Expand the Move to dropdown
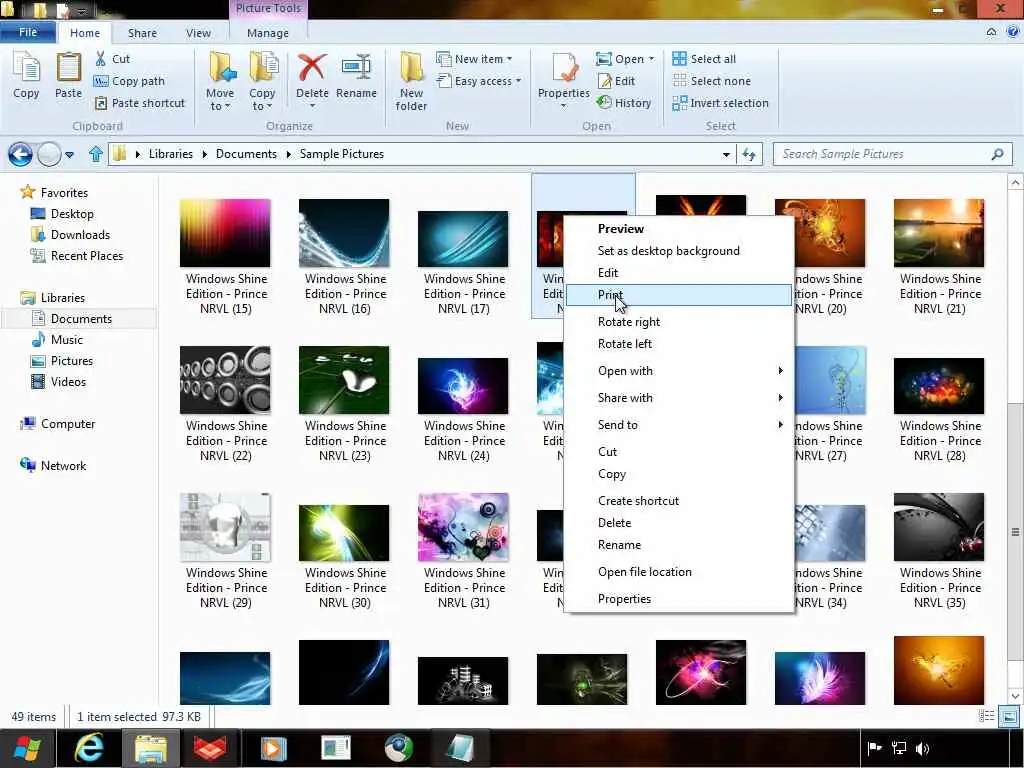This screenshot has width=1024, height=768. (x=220, y=106)
